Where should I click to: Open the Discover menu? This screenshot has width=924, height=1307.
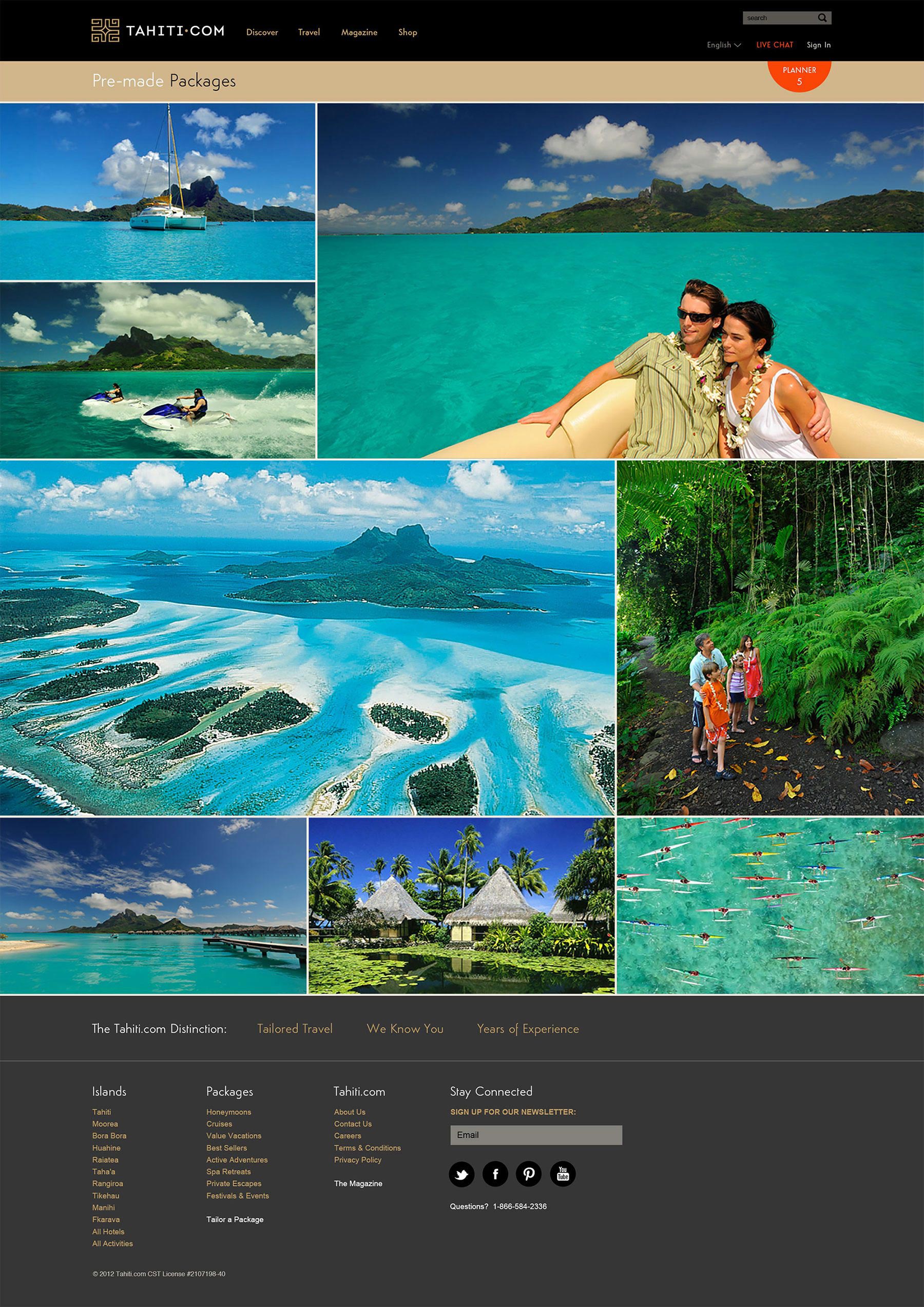(262, 32)
